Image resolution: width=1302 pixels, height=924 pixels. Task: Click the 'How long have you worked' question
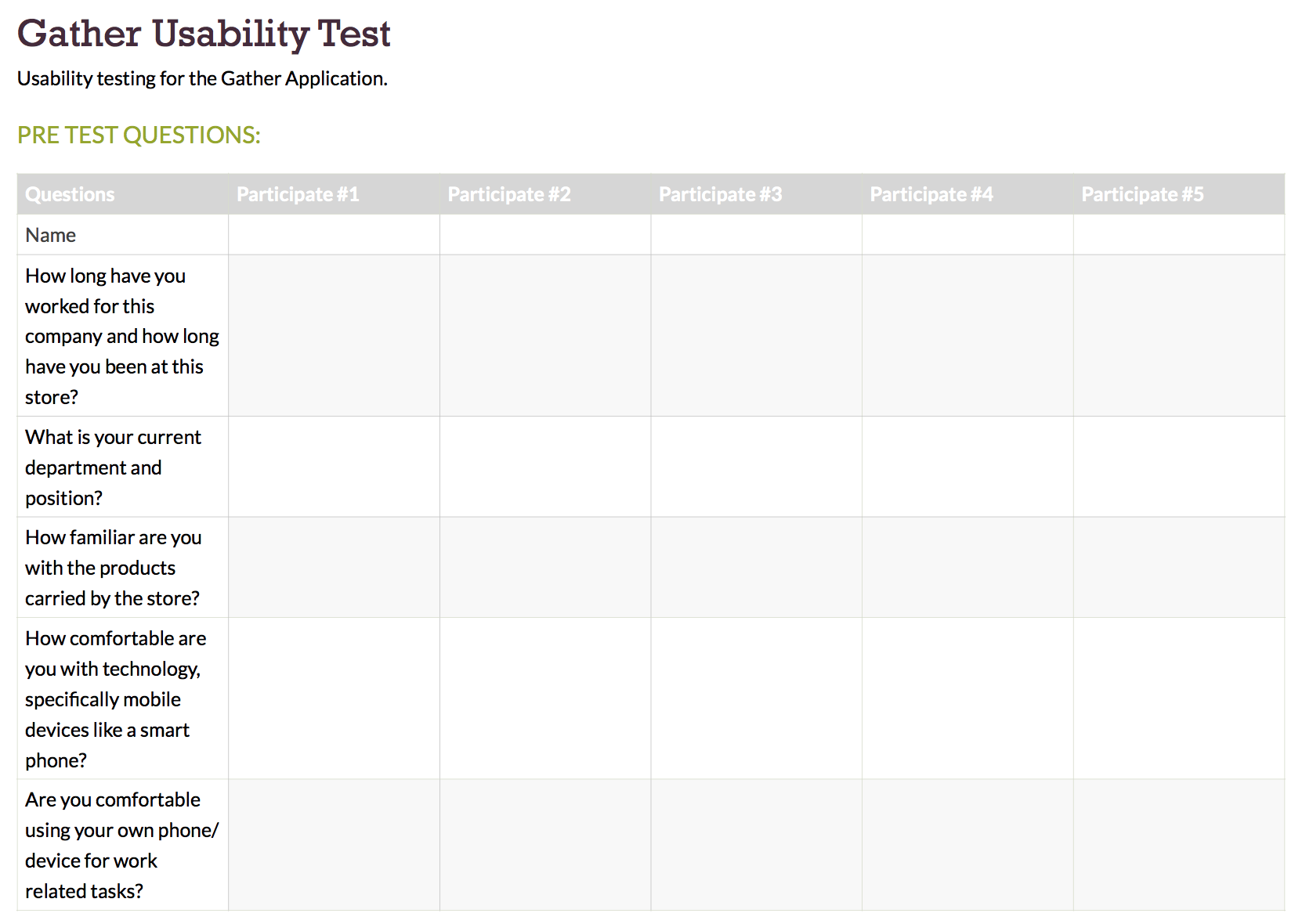click(121, 336)
